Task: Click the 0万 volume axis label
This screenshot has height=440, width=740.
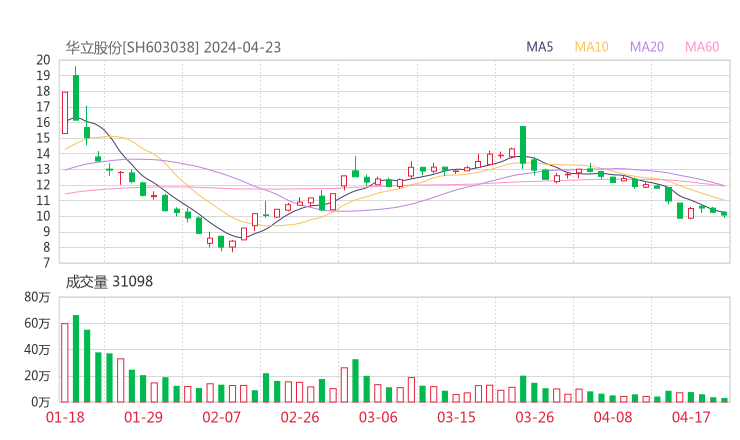Action: tap(41, 402)
